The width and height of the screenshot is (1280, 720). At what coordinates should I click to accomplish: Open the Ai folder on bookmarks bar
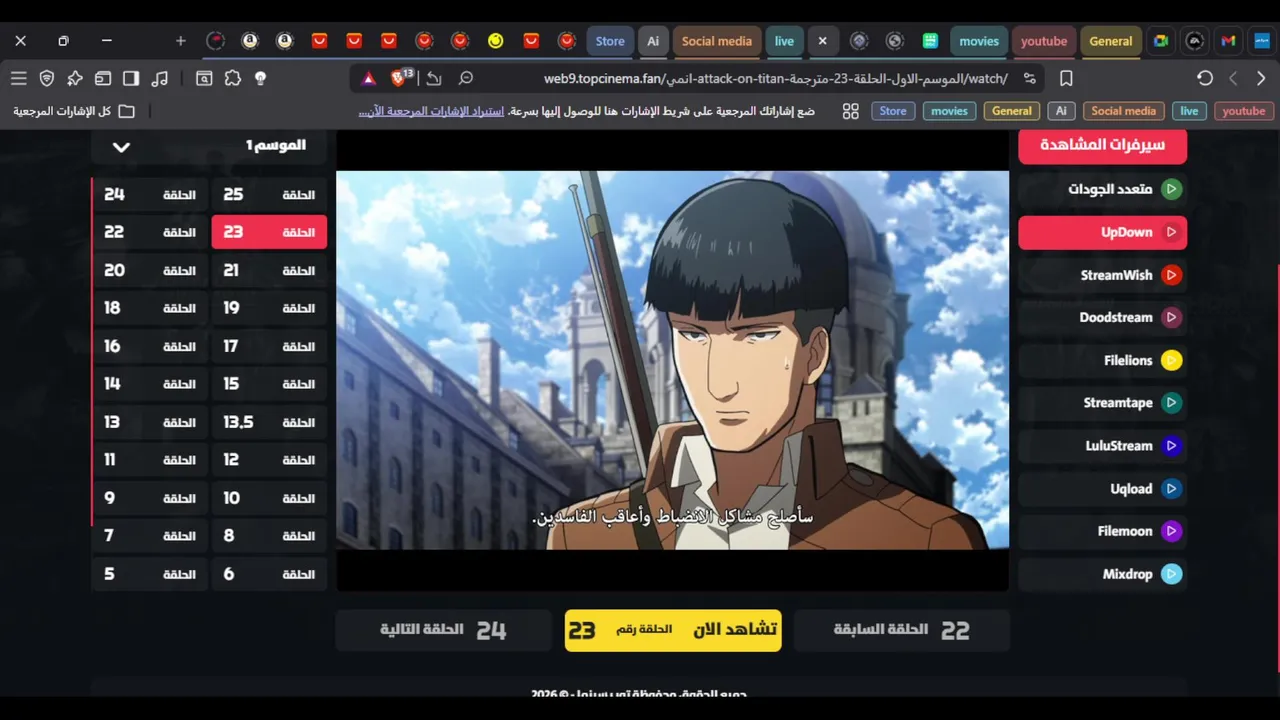tap(1061, 111)
